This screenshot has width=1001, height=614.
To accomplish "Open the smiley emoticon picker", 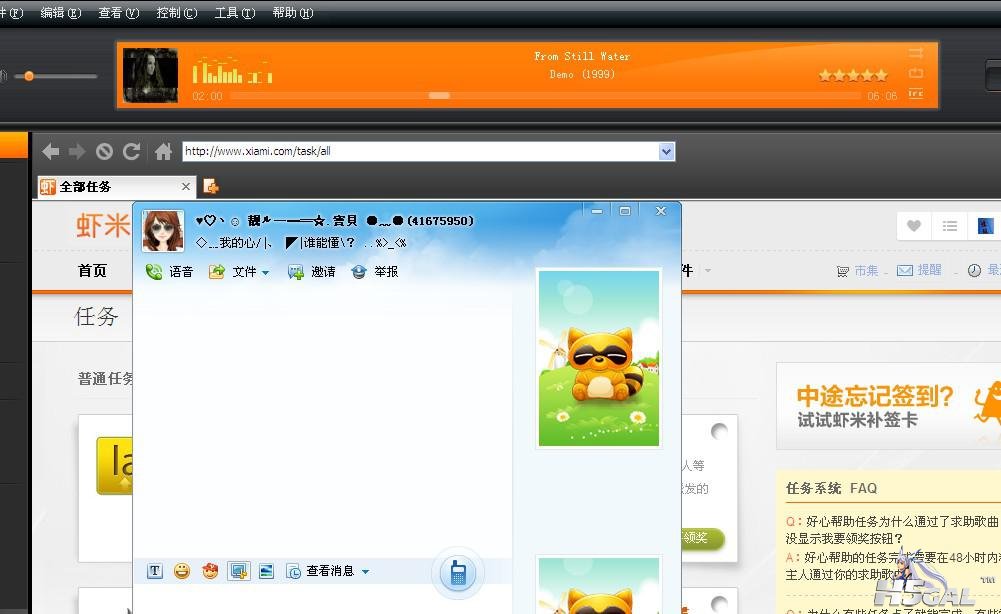I will 182,571.
